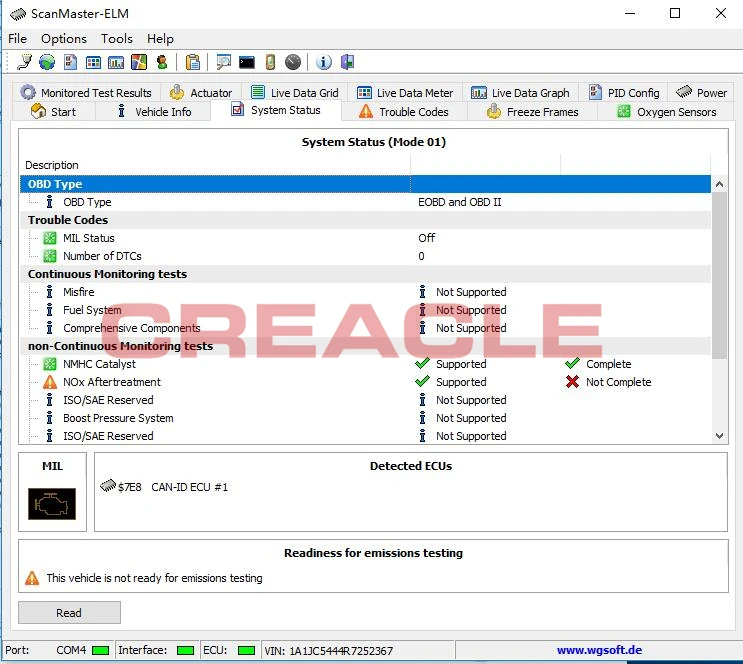Select the Comprehensive Components row
The image size is (743, 664).
365,328
